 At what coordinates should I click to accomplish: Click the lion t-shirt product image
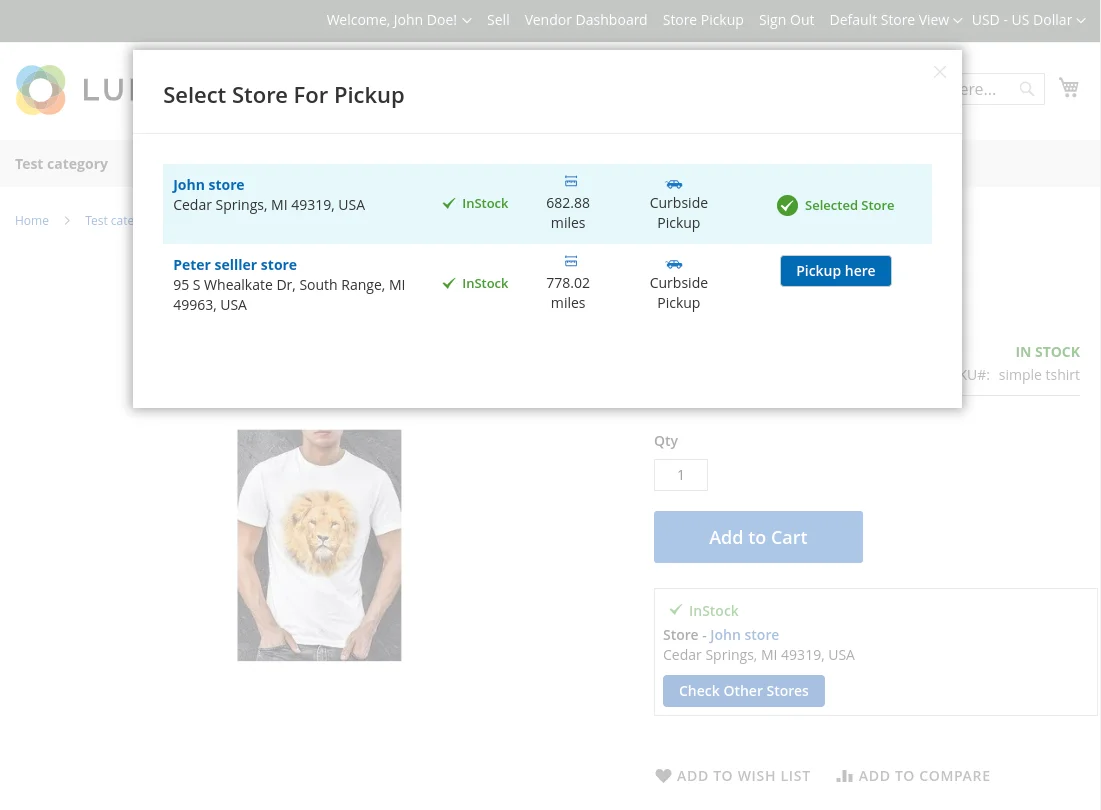coord(319,545)
